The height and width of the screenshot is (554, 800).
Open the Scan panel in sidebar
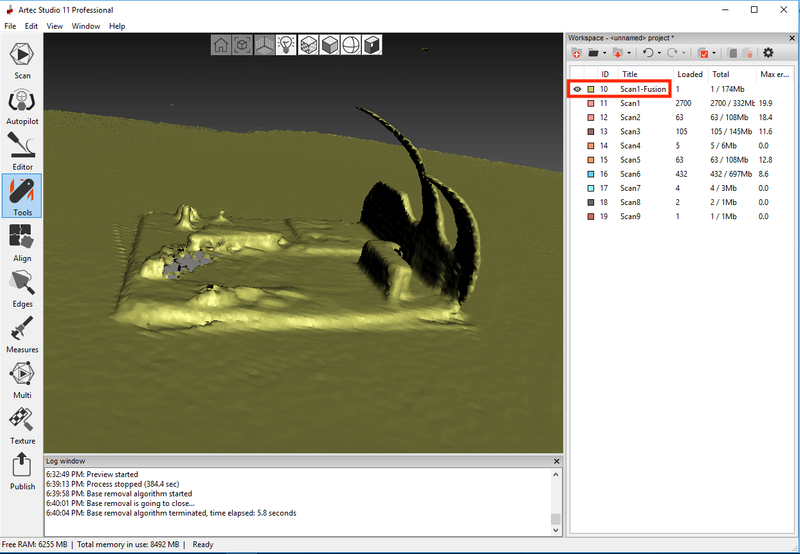point(22,58)
